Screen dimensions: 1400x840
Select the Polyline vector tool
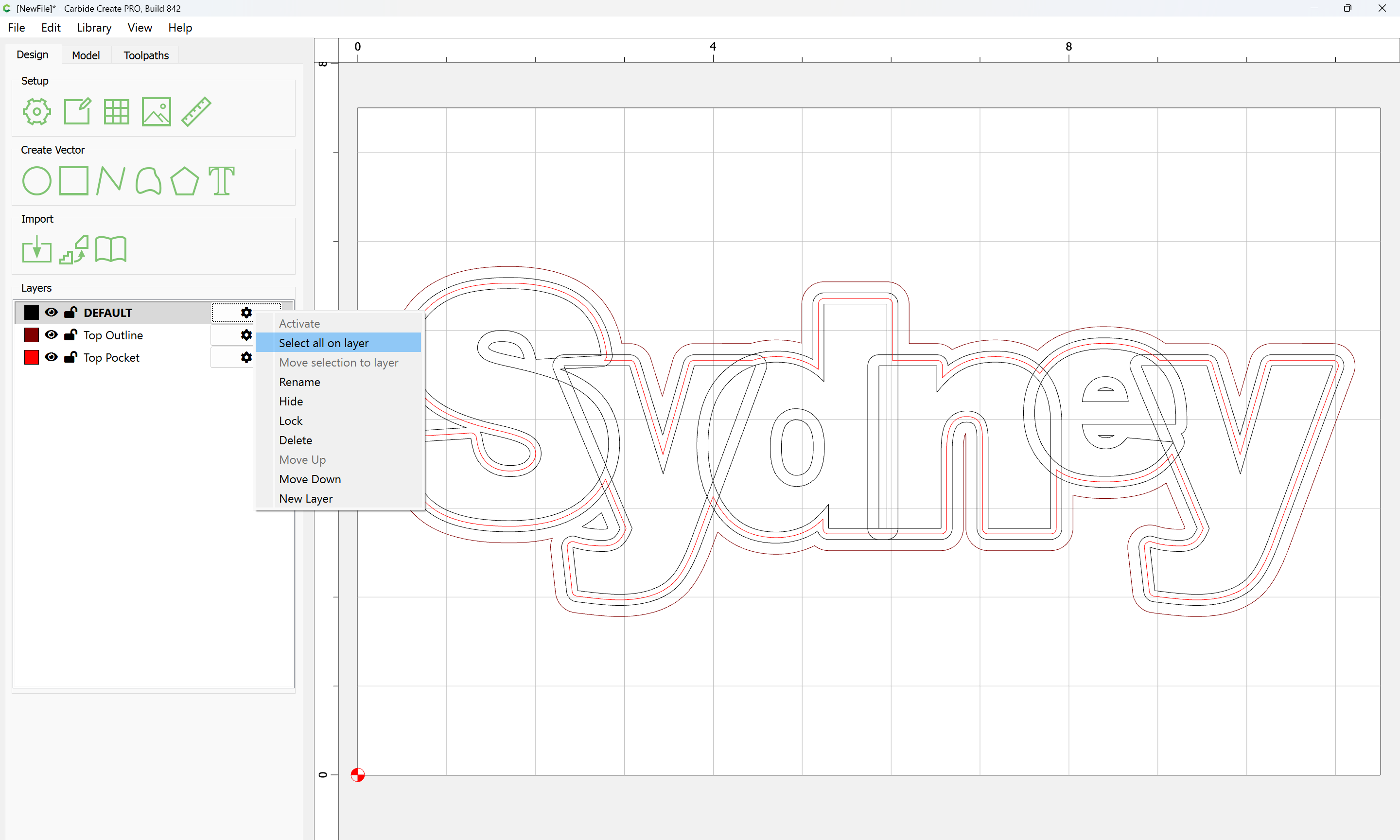(111, 181)
